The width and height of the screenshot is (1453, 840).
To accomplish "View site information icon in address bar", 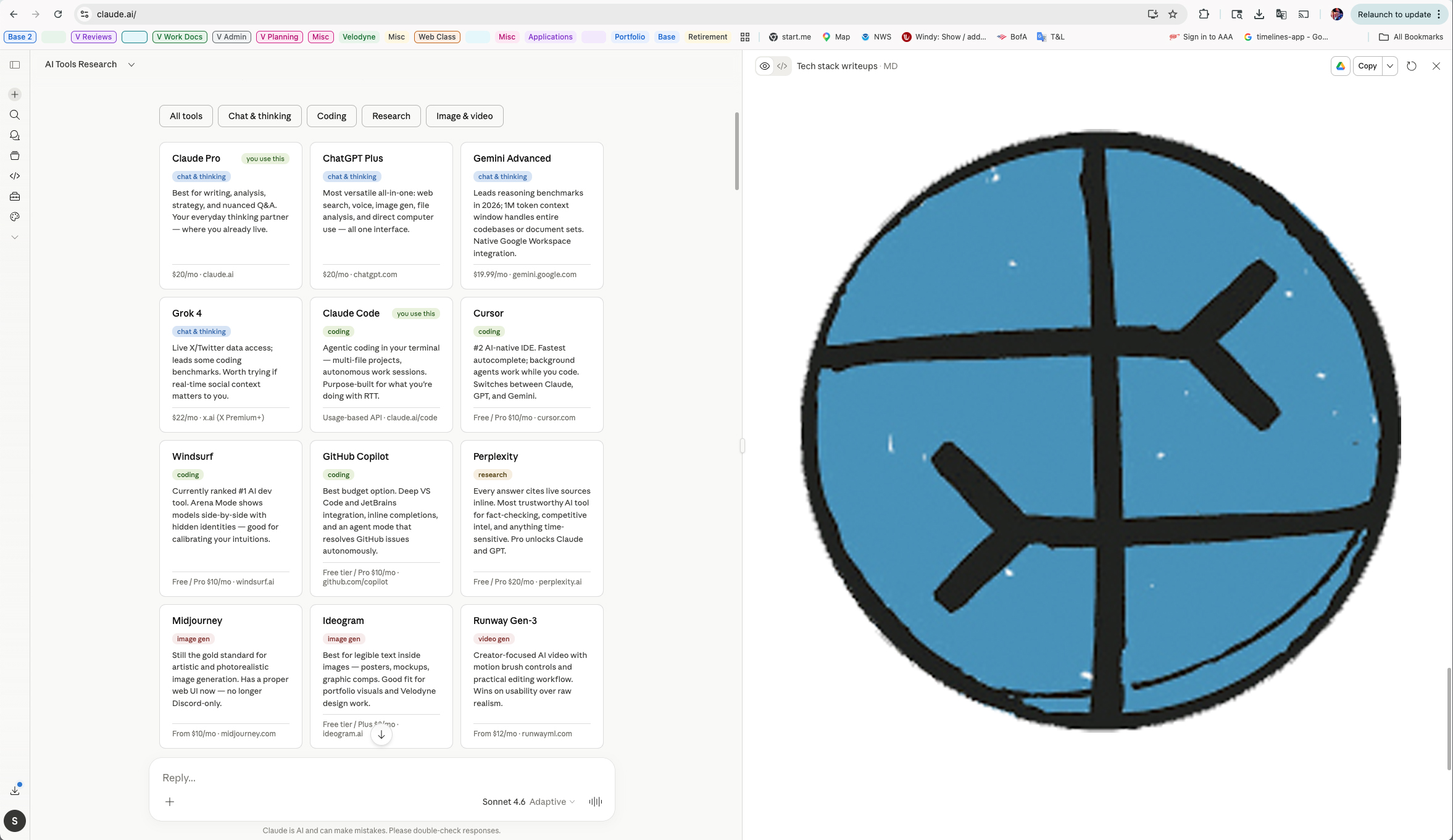I will tap(85, 14).
